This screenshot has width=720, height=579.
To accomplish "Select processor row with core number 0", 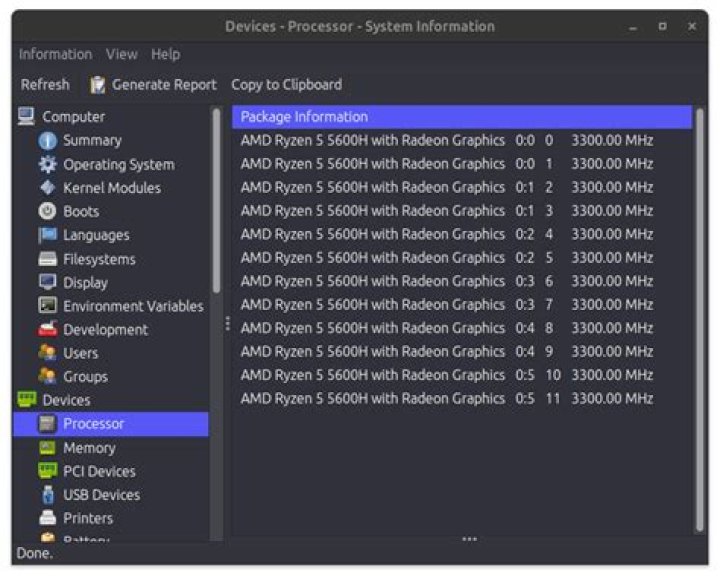I will [461, 140].
